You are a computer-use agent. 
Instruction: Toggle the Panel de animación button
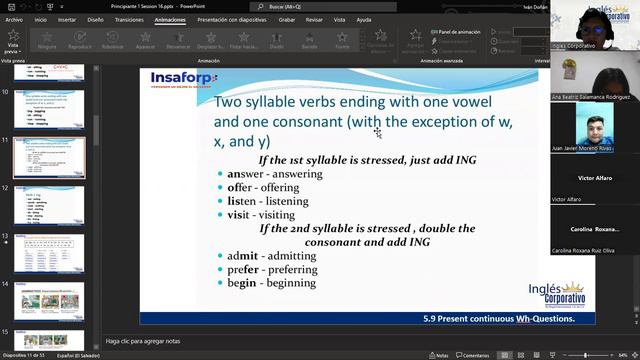coord(456,32)
